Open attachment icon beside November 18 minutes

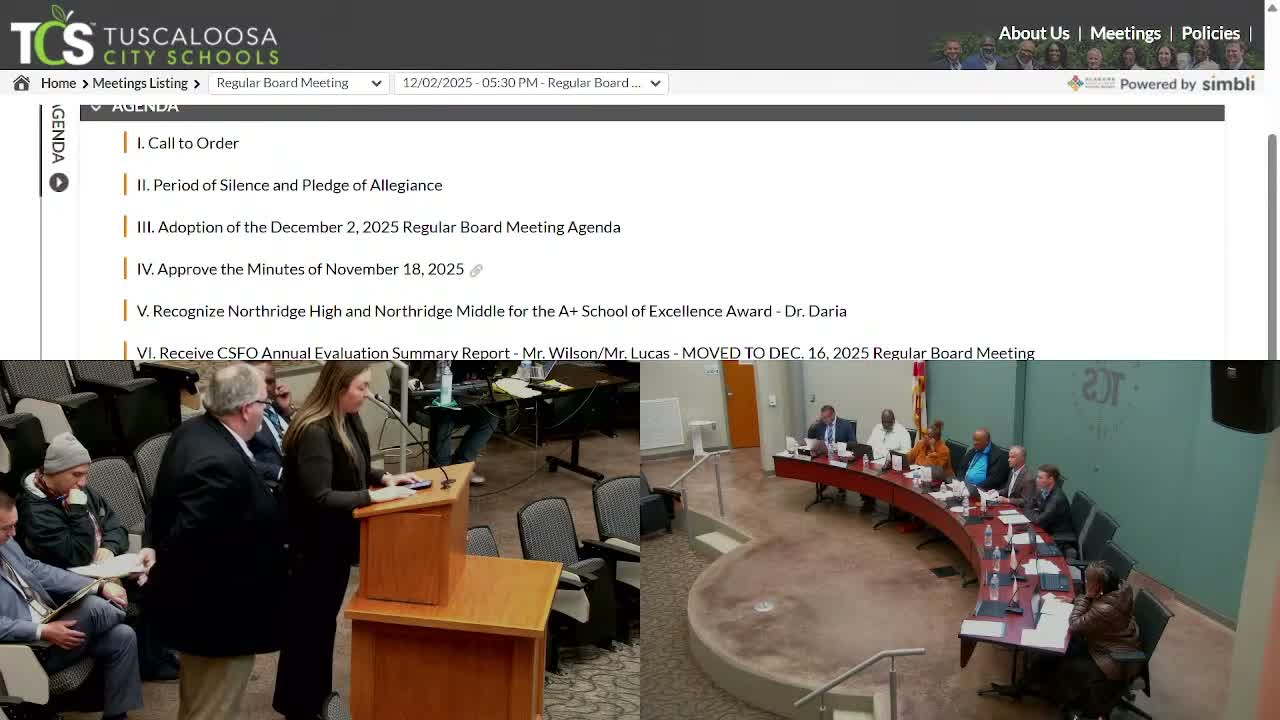click(x=476, y=270)
